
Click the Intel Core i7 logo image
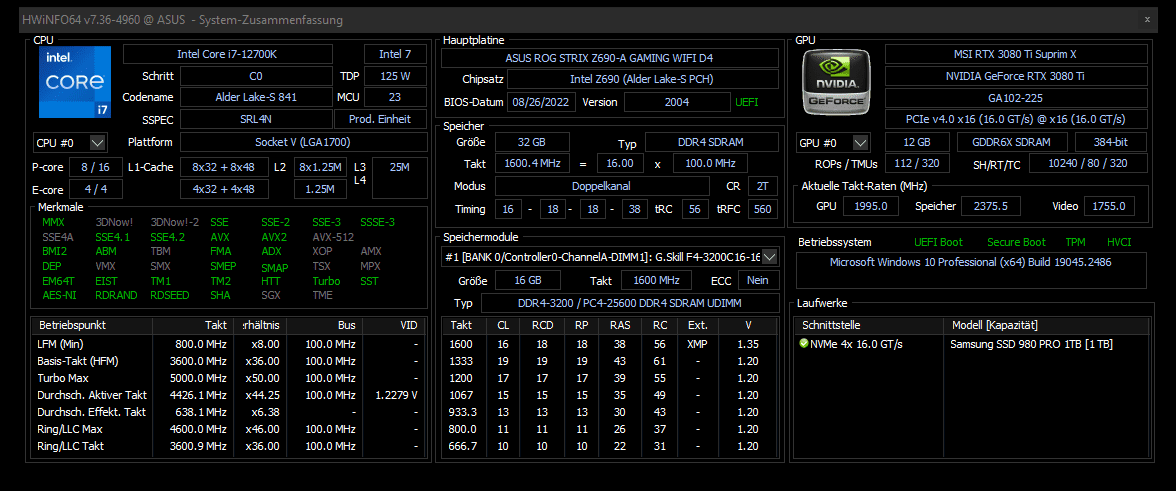(x=75, y=81)
